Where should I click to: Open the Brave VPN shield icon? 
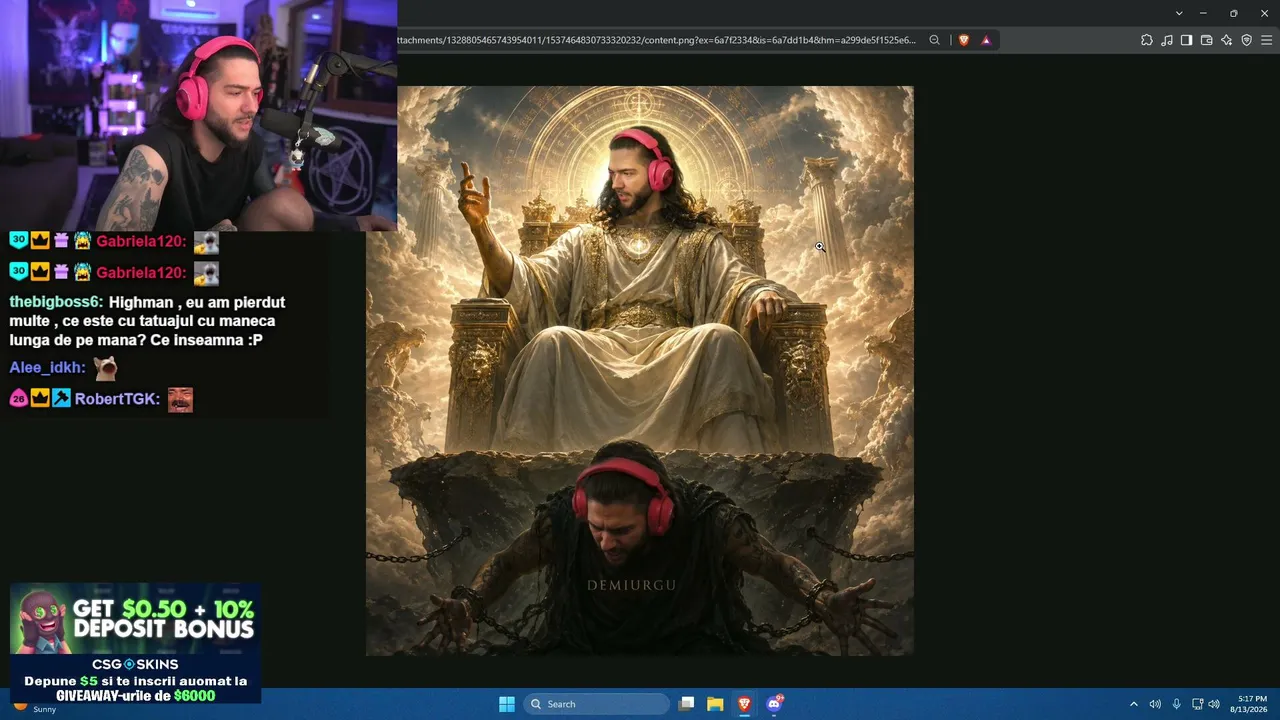tap(1246, 40)
